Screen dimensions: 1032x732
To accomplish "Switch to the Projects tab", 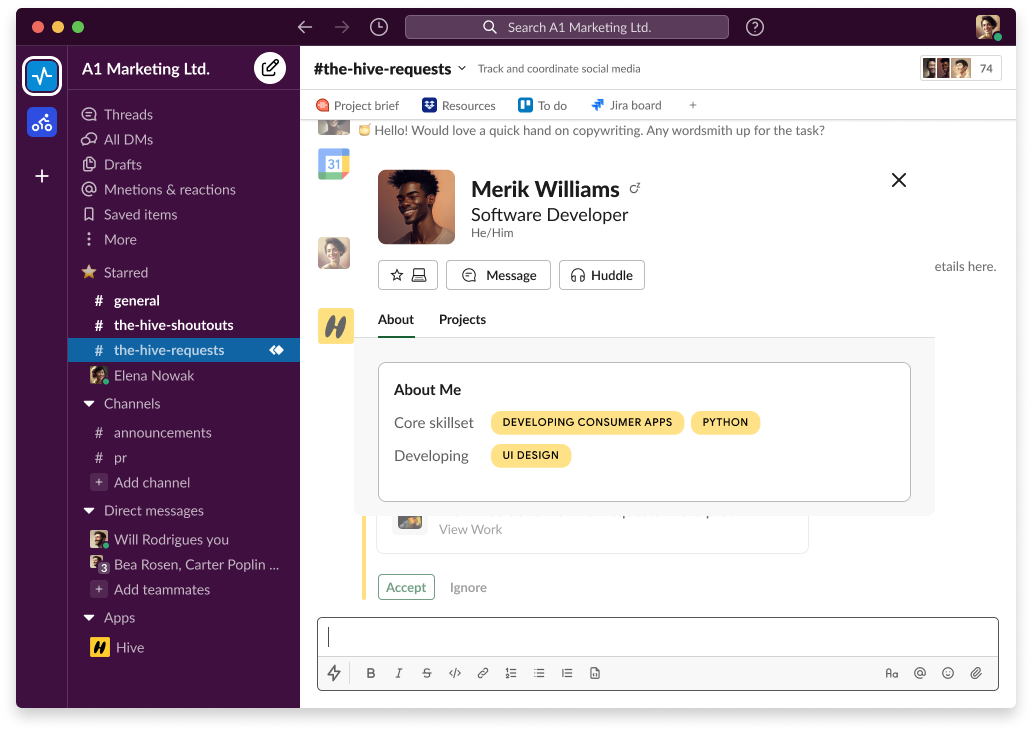I will click(462, 320).
